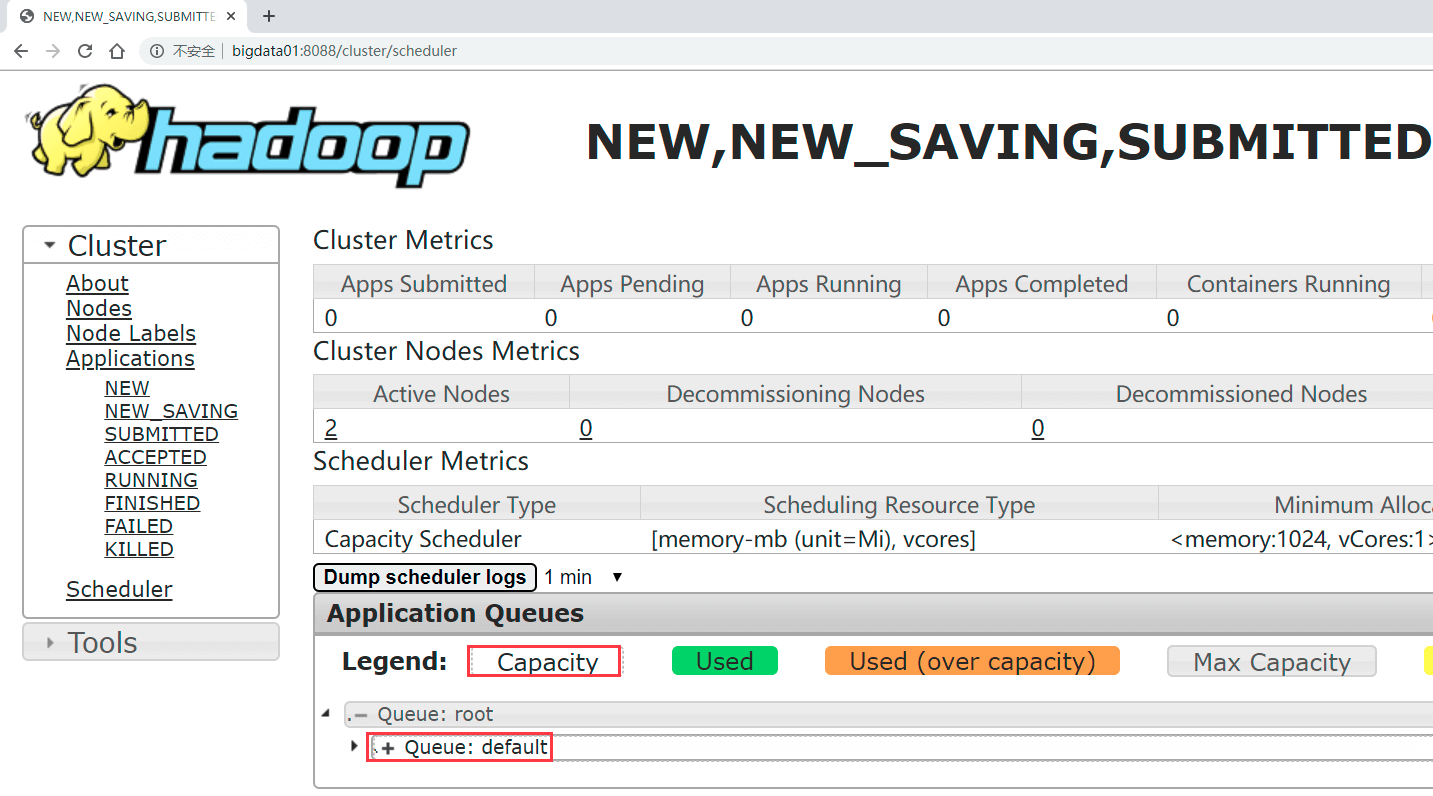The image size is (1433, 796).
Task: Click the Cluster Metrics heading
Action: [403, 240]
